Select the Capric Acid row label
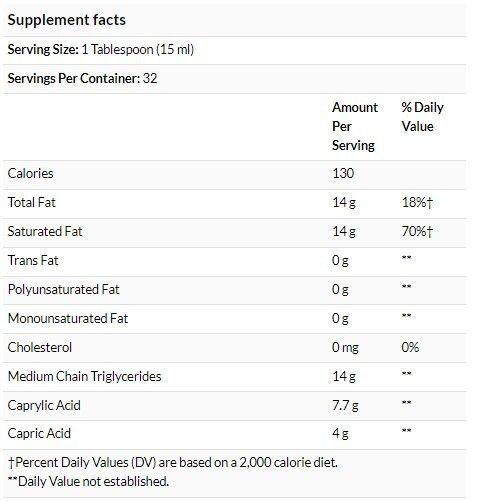The image size is (479, 501). tap(39, 433)
